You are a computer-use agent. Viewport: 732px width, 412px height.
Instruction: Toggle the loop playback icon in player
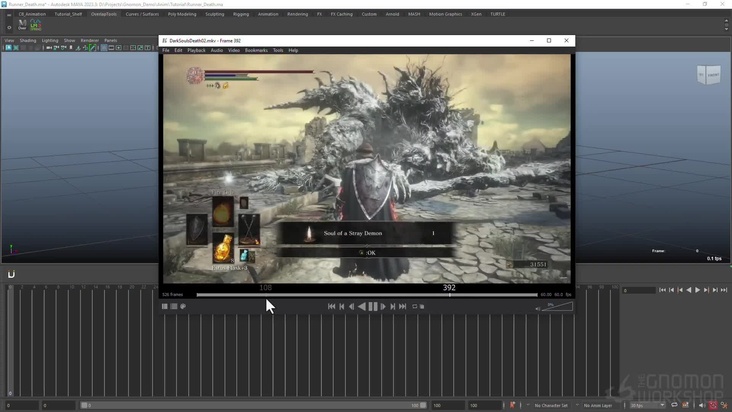click(x=415, y=307)
